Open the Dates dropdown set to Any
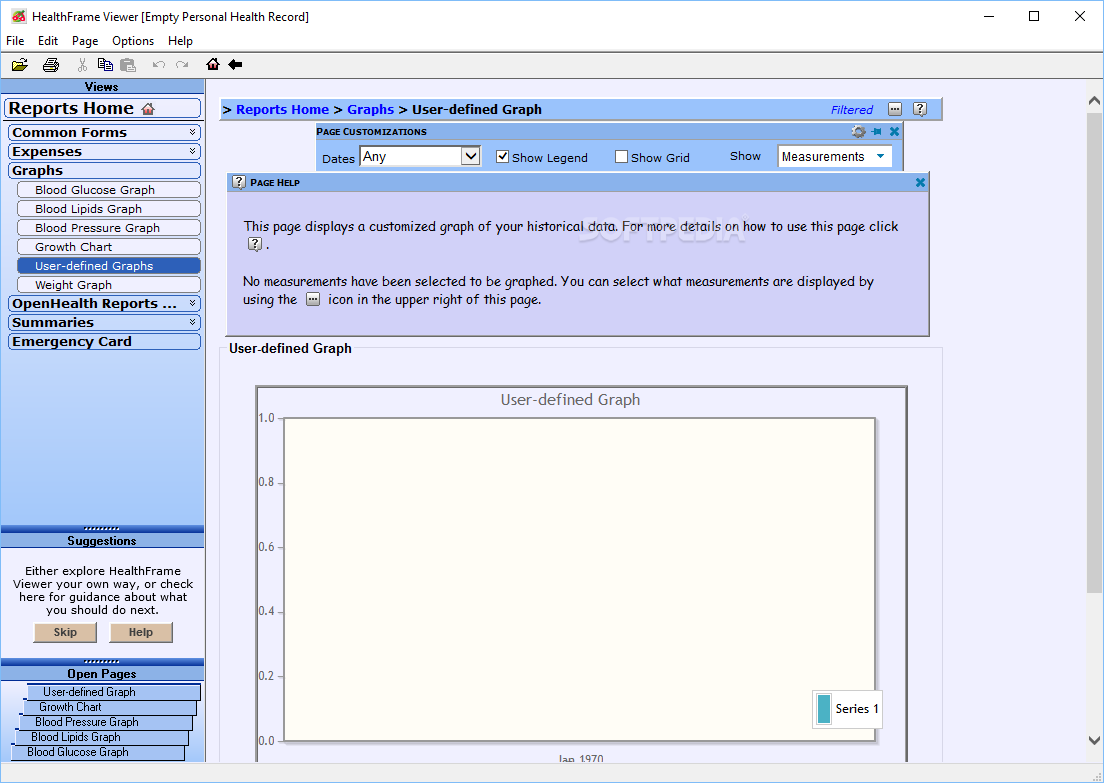1104x783 pixels. pyautogui.click(x=420, y=156)
